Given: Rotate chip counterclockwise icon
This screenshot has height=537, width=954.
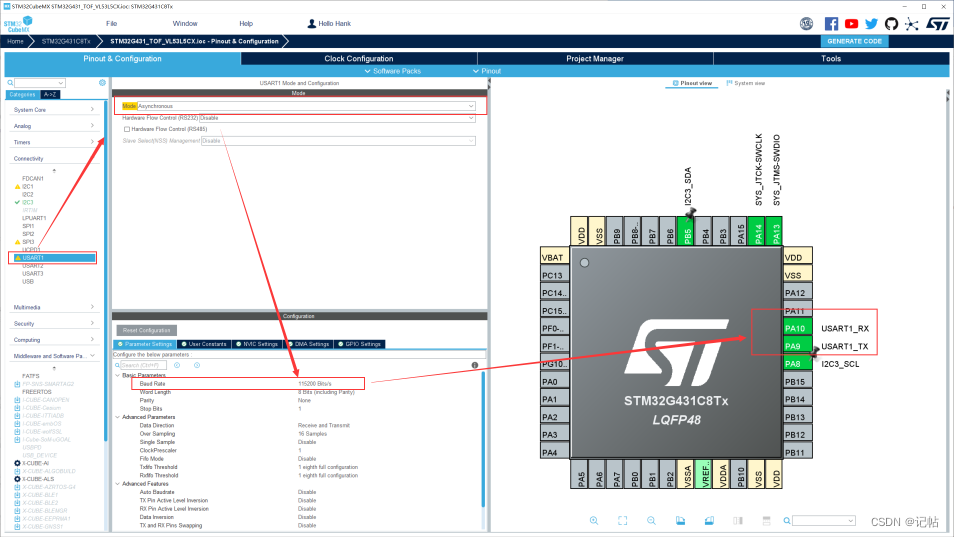Looking at the screenshot, I should click(709, 521).
